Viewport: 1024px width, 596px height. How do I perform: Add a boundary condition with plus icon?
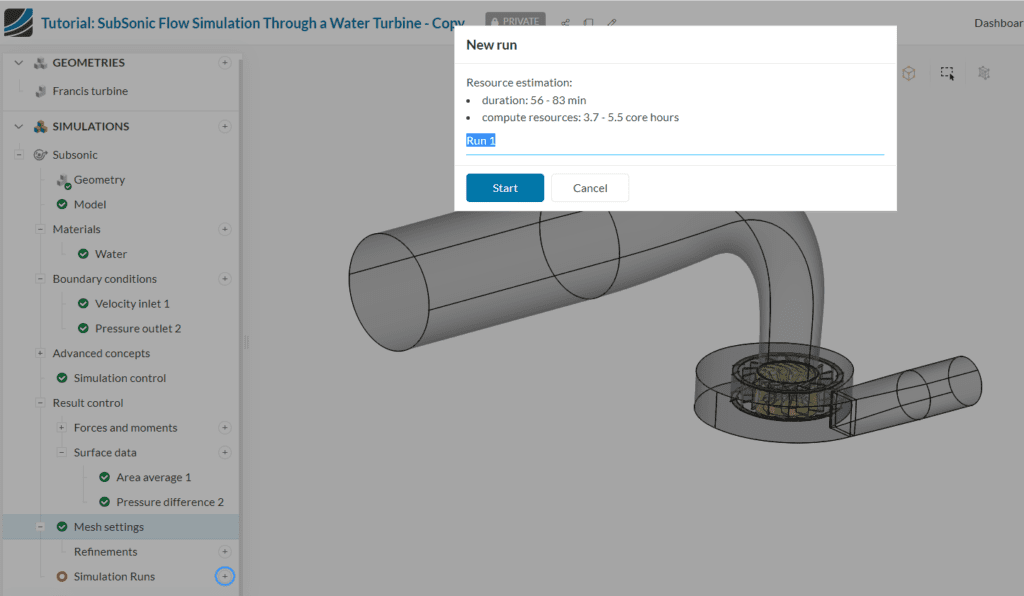coord(225,279)
